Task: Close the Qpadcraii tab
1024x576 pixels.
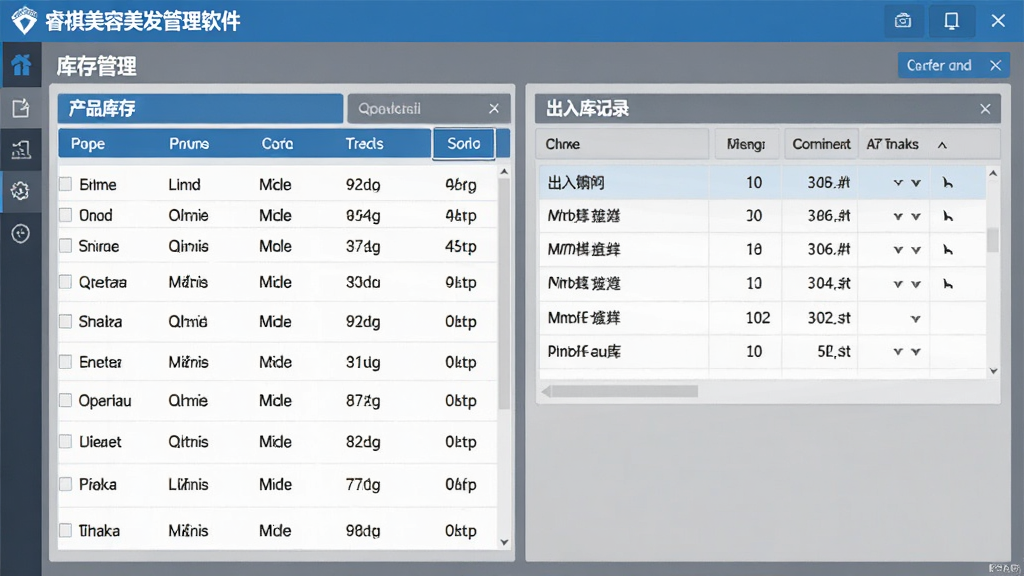Action: (x=494, y=108)
